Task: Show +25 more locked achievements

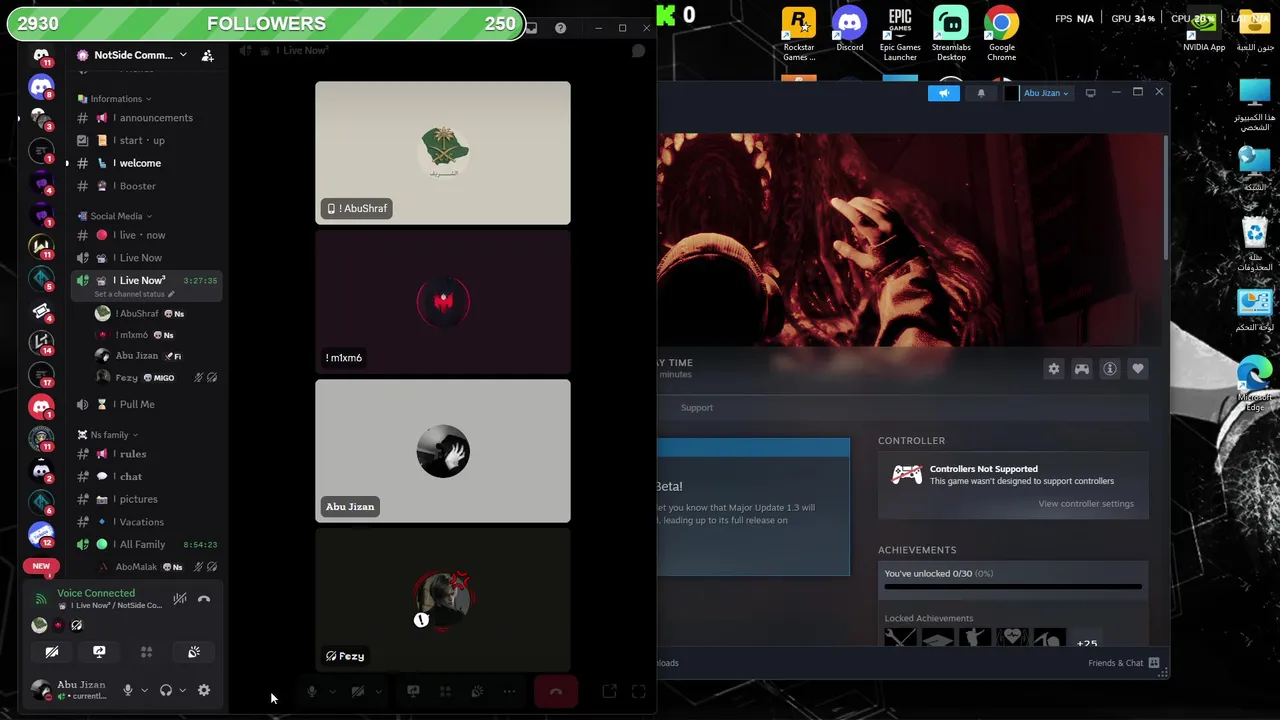Action: coord(1086,643)
